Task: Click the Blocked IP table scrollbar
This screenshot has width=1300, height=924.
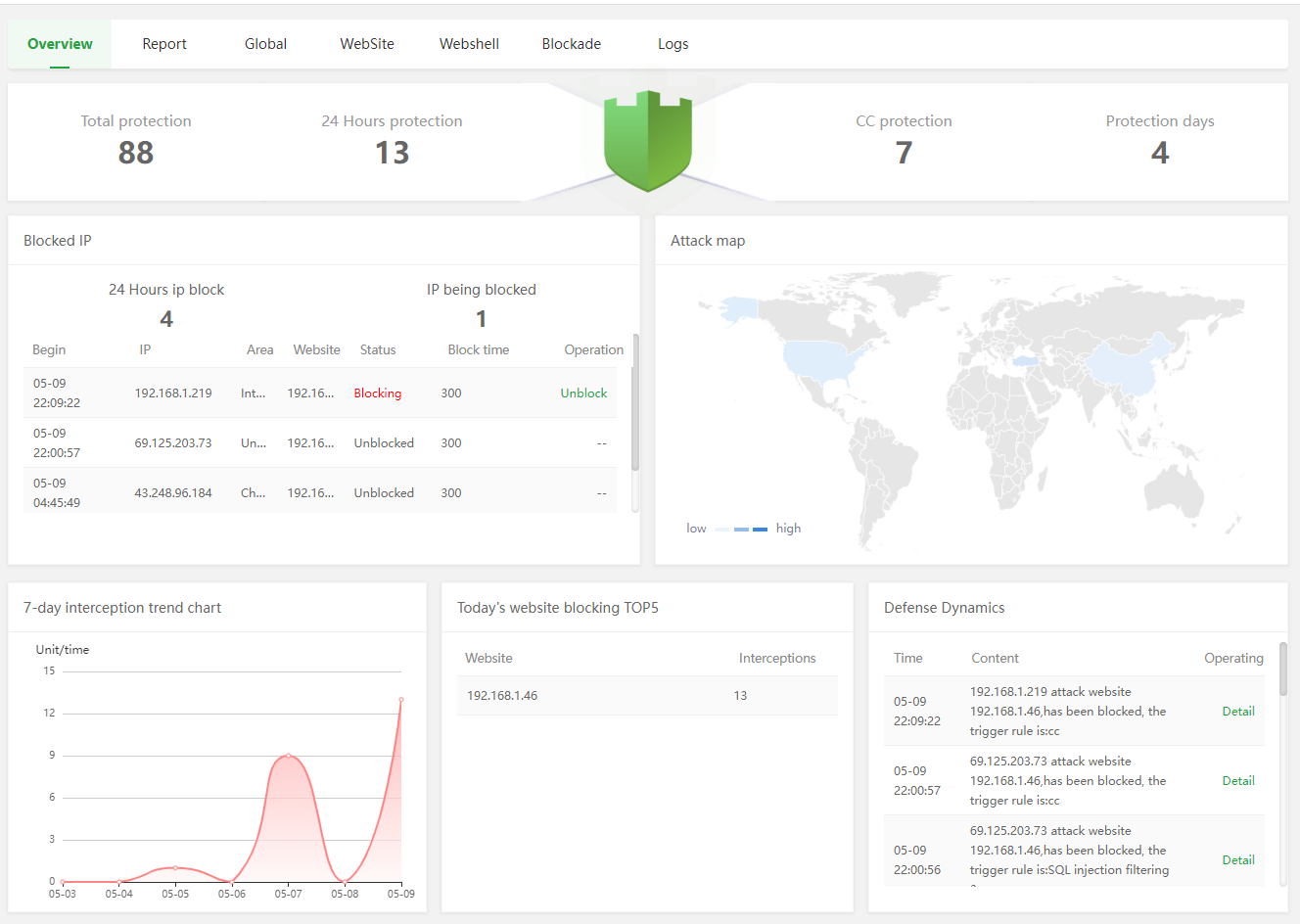Action: 635,401
